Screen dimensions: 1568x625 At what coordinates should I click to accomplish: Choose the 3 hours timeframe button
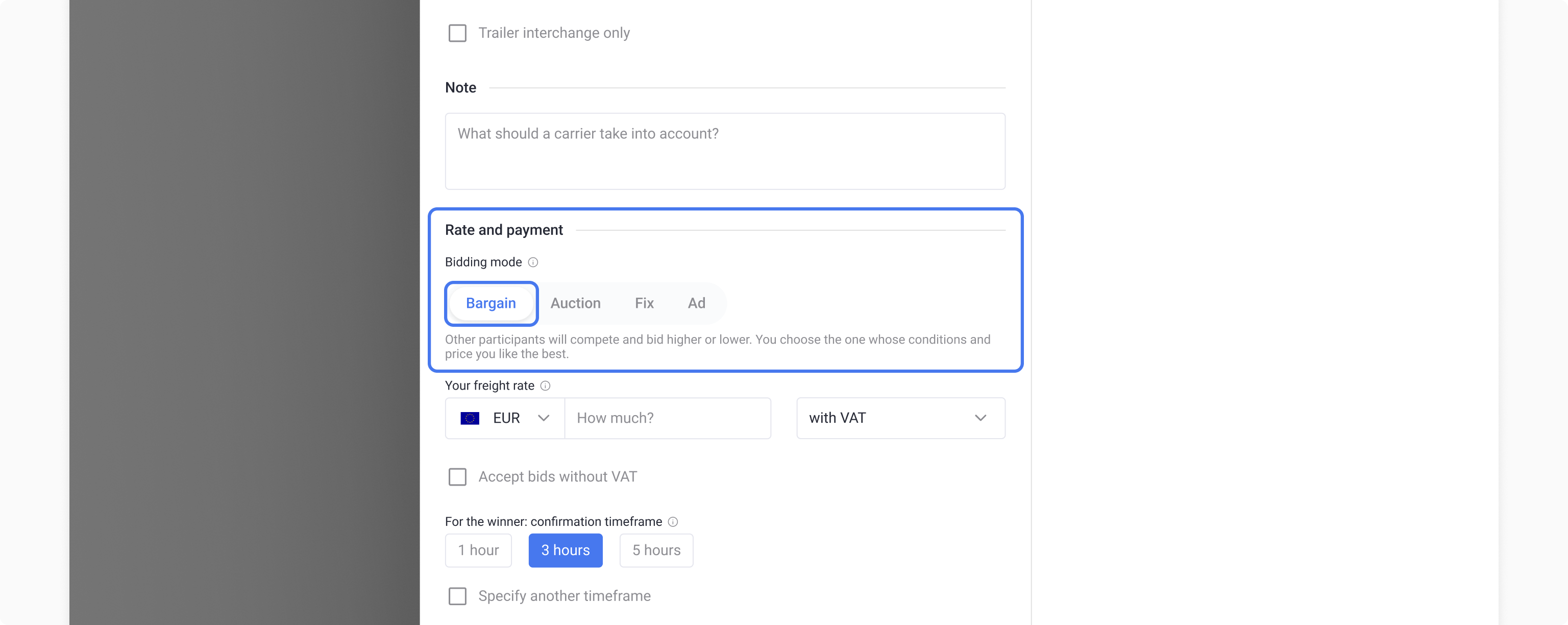click(566, 550)
